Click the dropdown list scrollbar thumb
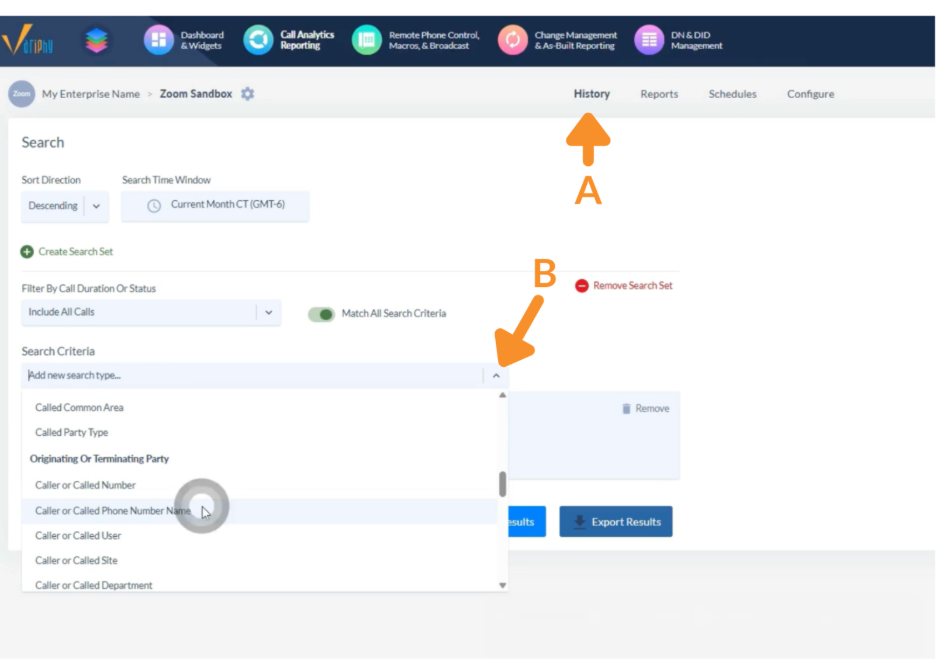936x667 pixels. pyautogui.click(x=502, y=484)
